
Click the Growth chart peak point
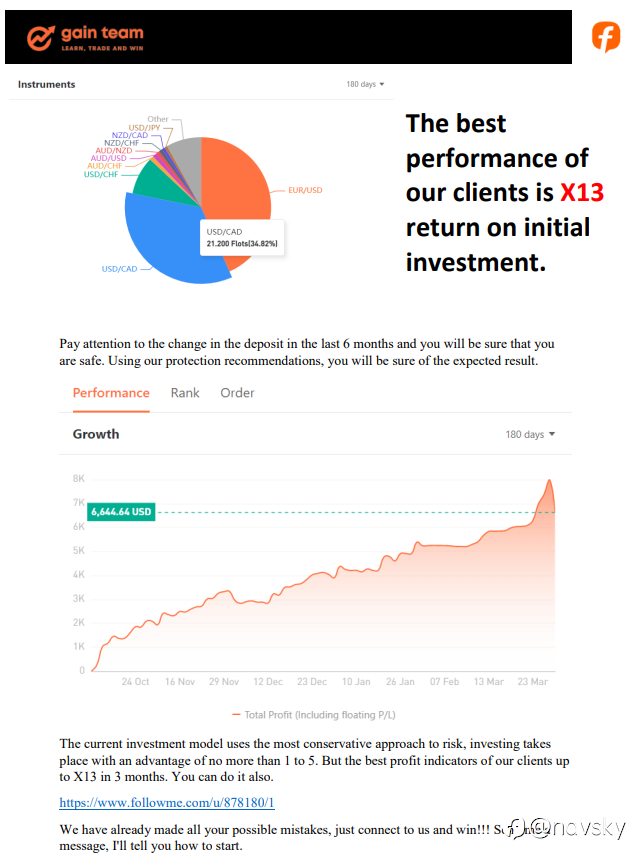[548, 481]
